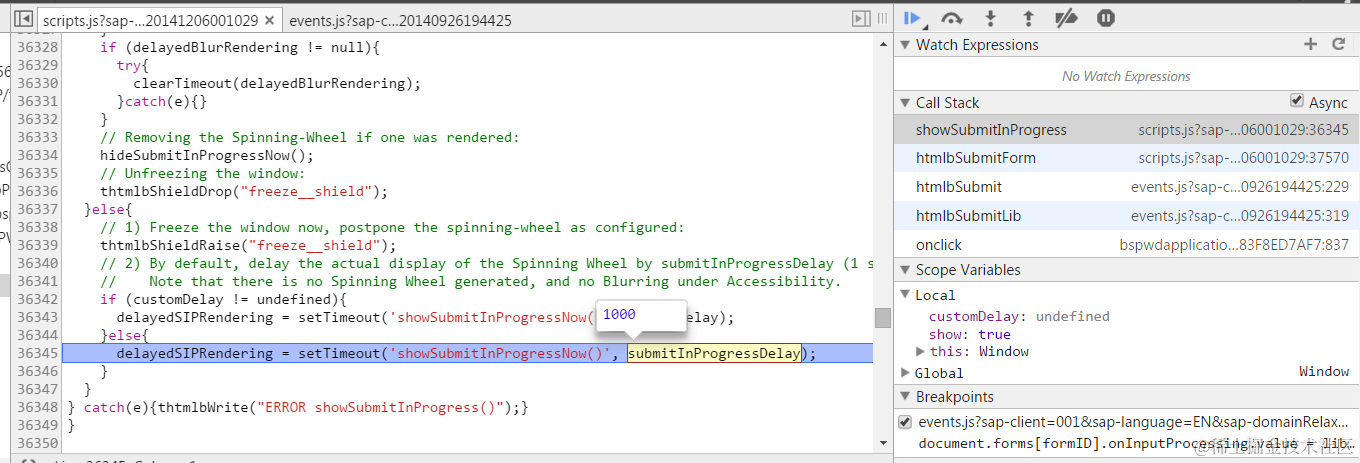The image size is (1360, 463).
Task: Click the customDelay variable entry
Action: [x=1019, y=316]
